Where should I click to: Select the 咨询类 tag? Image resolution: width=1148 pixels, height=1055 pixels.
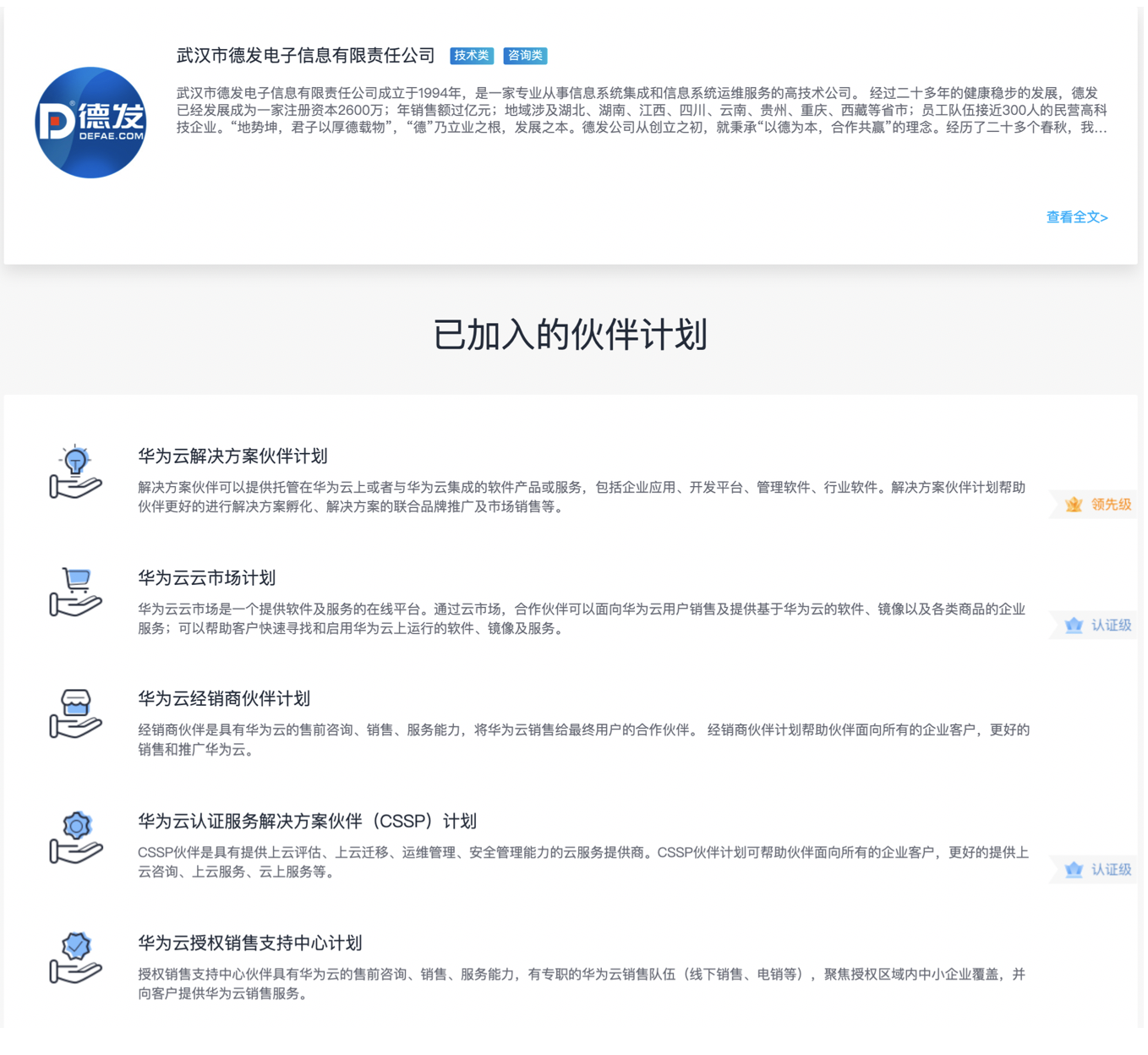(x=525, y=56)
